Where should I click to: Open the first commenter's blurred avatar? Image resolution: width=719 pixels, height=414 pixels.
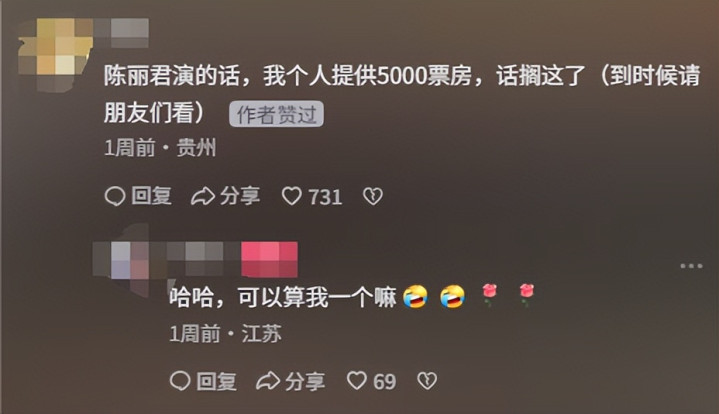click(x=55, y=54)
